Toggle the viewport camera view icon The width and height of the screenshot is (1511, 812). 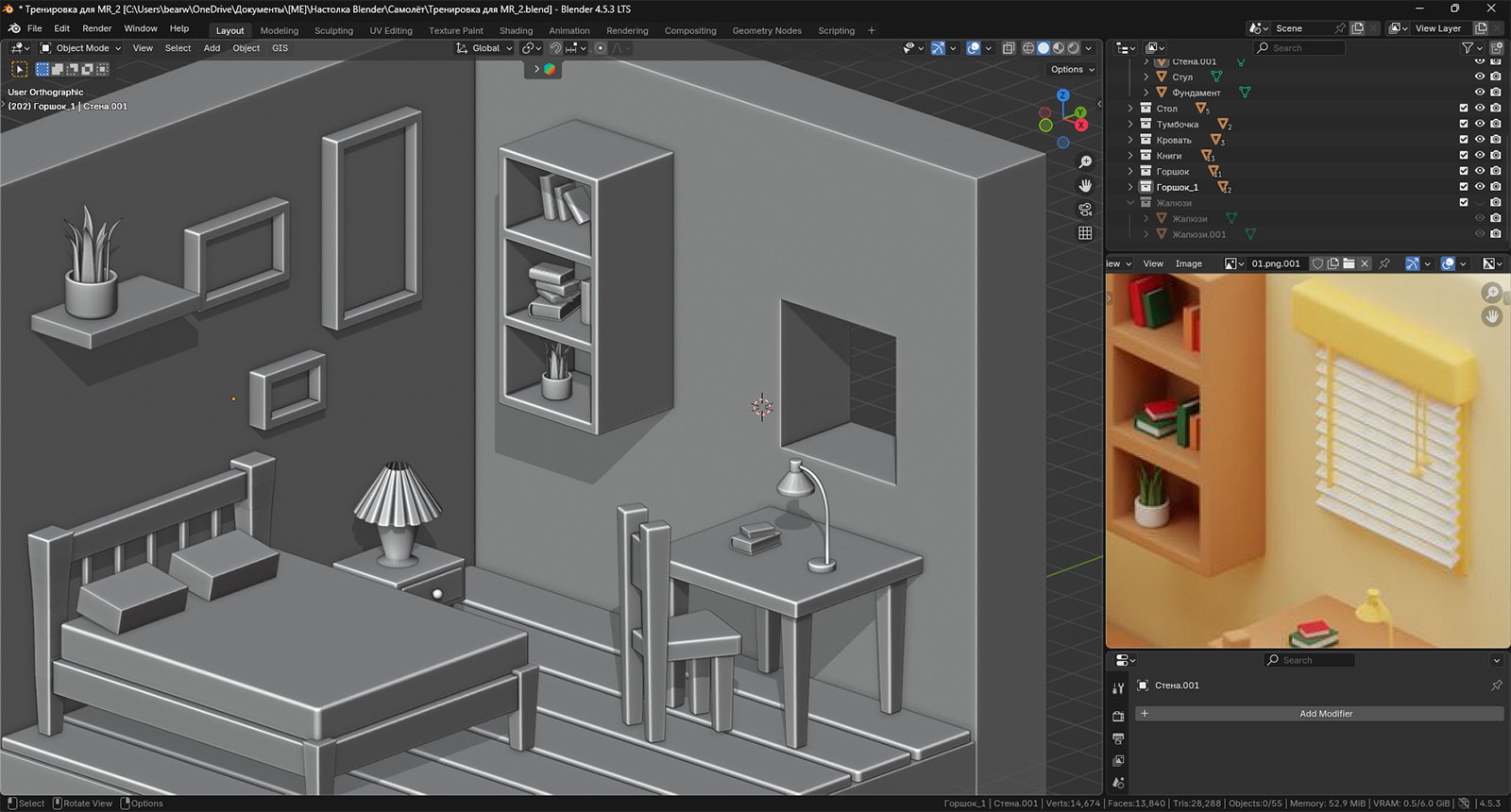coord(1085,210)
